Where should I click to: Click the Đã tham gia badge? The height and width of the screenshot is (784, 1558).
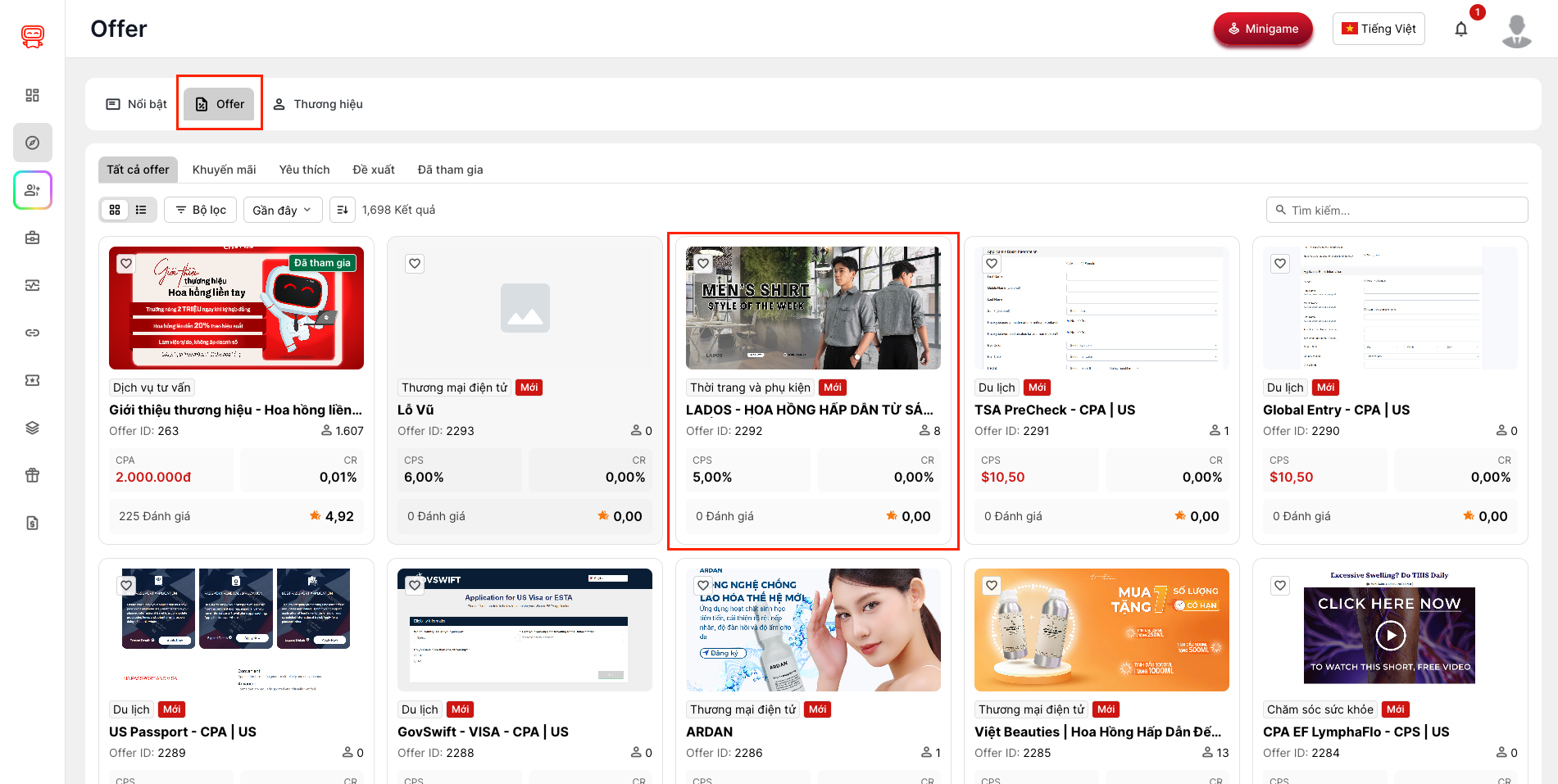[322, 263]
